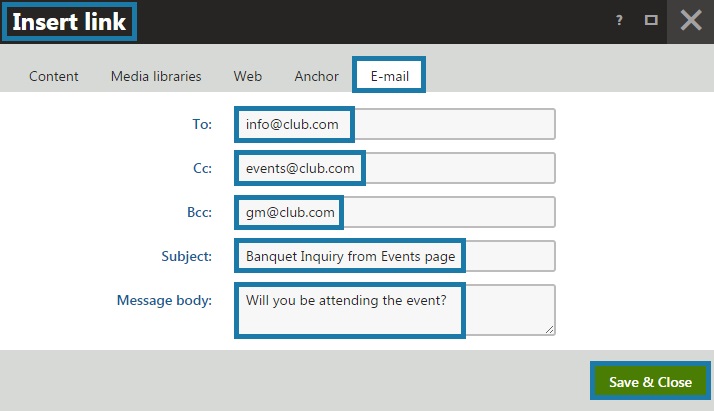Click the "To:" field label
Viewport: 714px width, 411px height.
[x=202, y=124]
